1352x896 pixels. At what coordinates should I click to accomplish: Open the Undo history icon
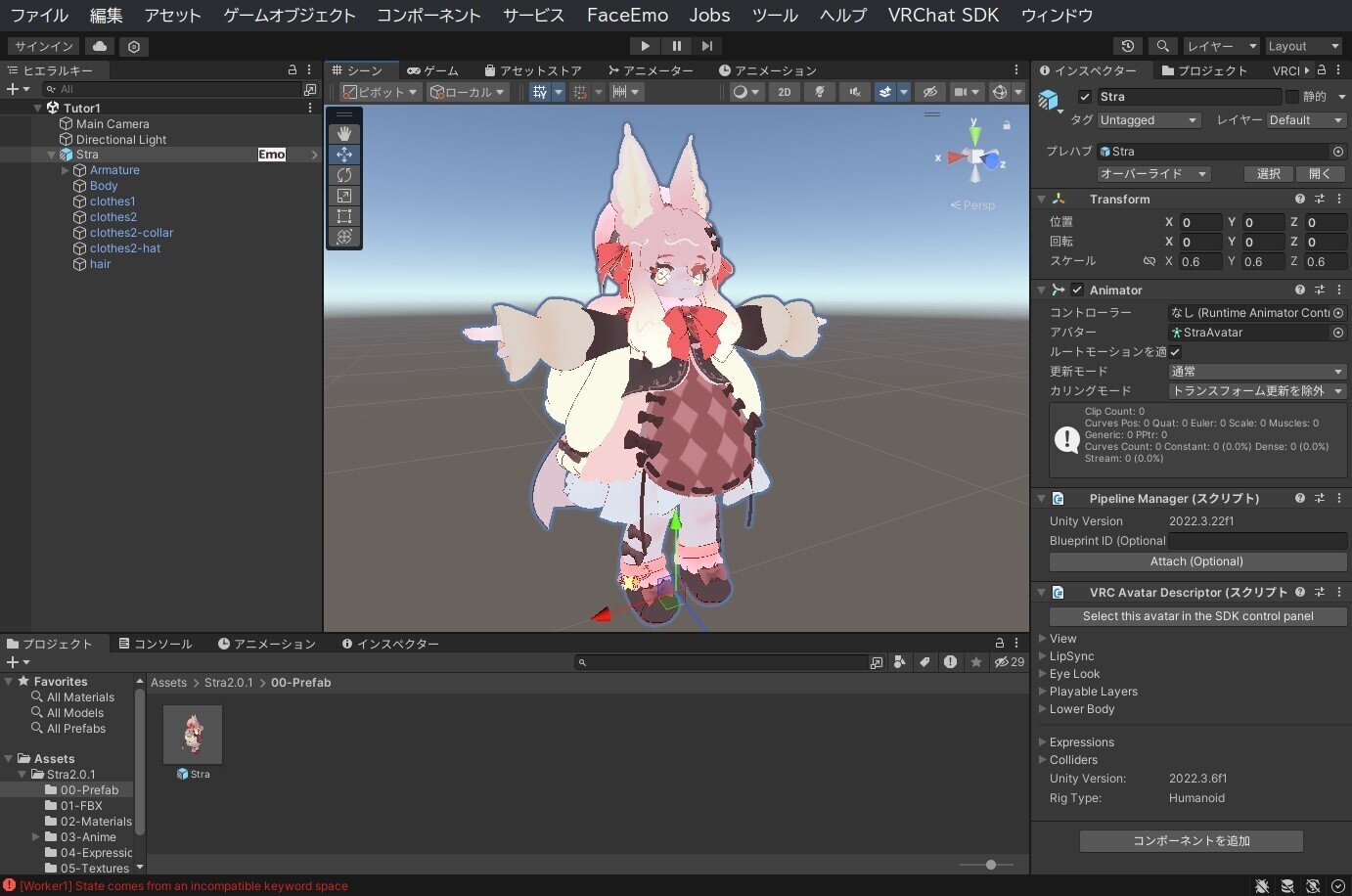(1128, 46)
